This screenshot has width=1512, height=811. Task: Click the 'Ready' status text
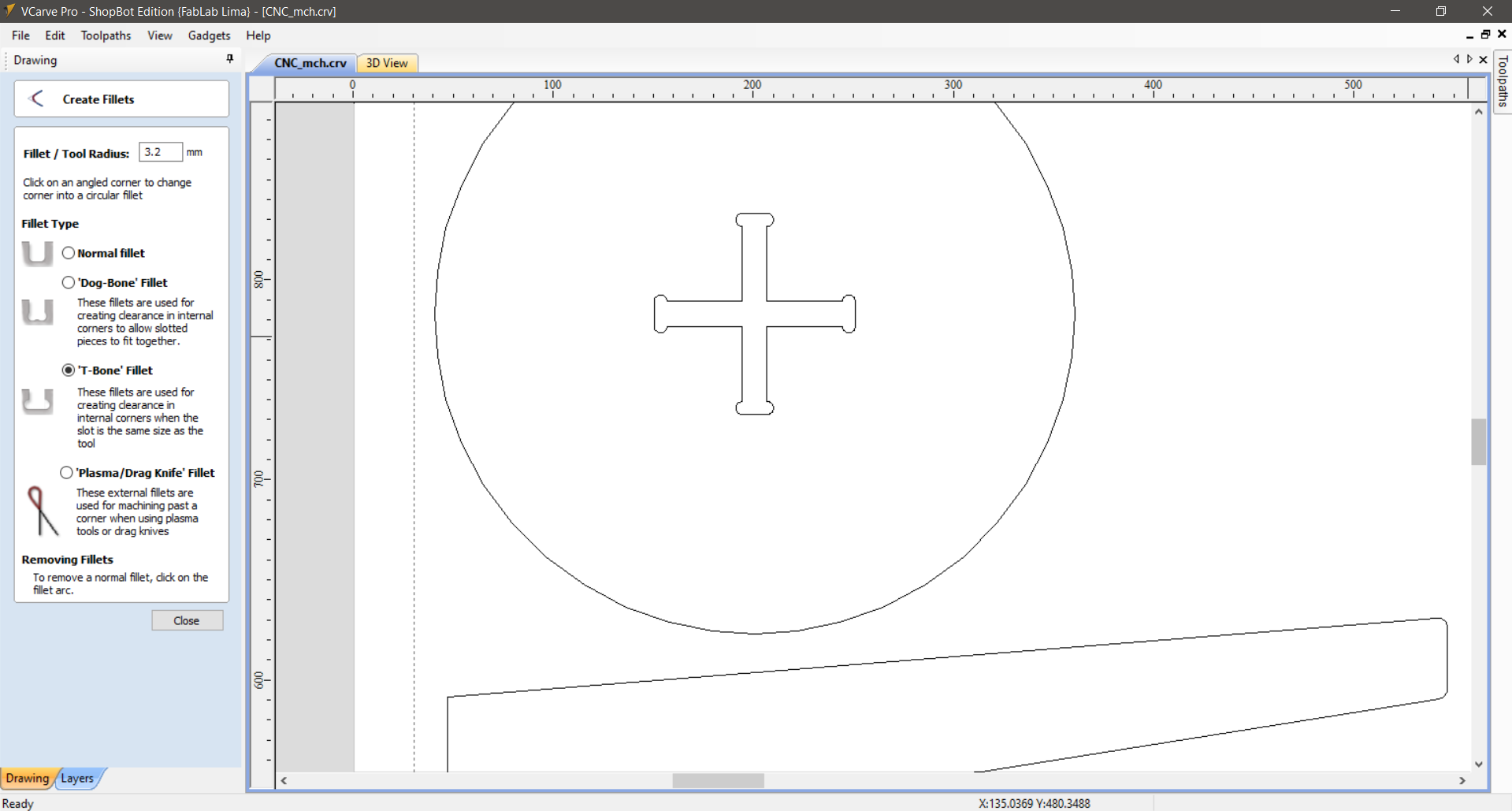click(x=18, y=803)
